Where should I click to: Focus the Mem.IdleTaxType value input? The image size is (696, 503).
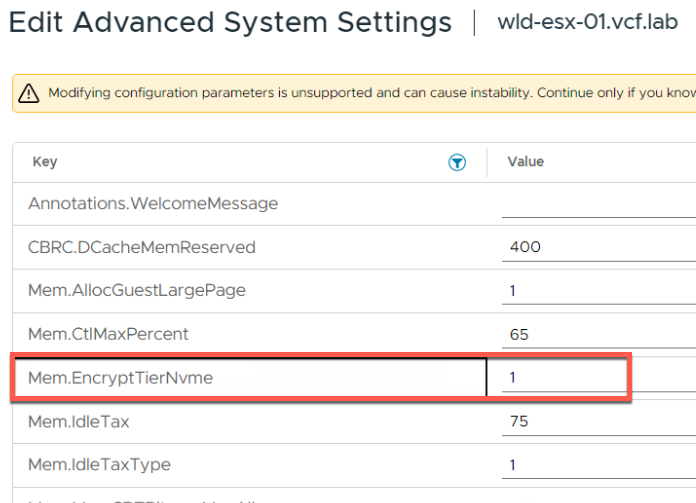(598, 465)
